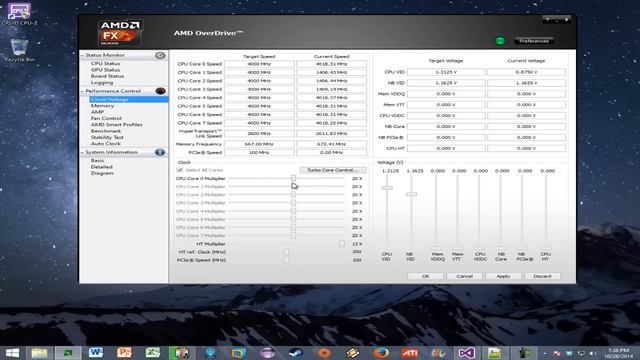The image size is (640, 360).
Task: Open GPU Status in the sidebar
Action: pyautogui.click(x=105, y=70)
